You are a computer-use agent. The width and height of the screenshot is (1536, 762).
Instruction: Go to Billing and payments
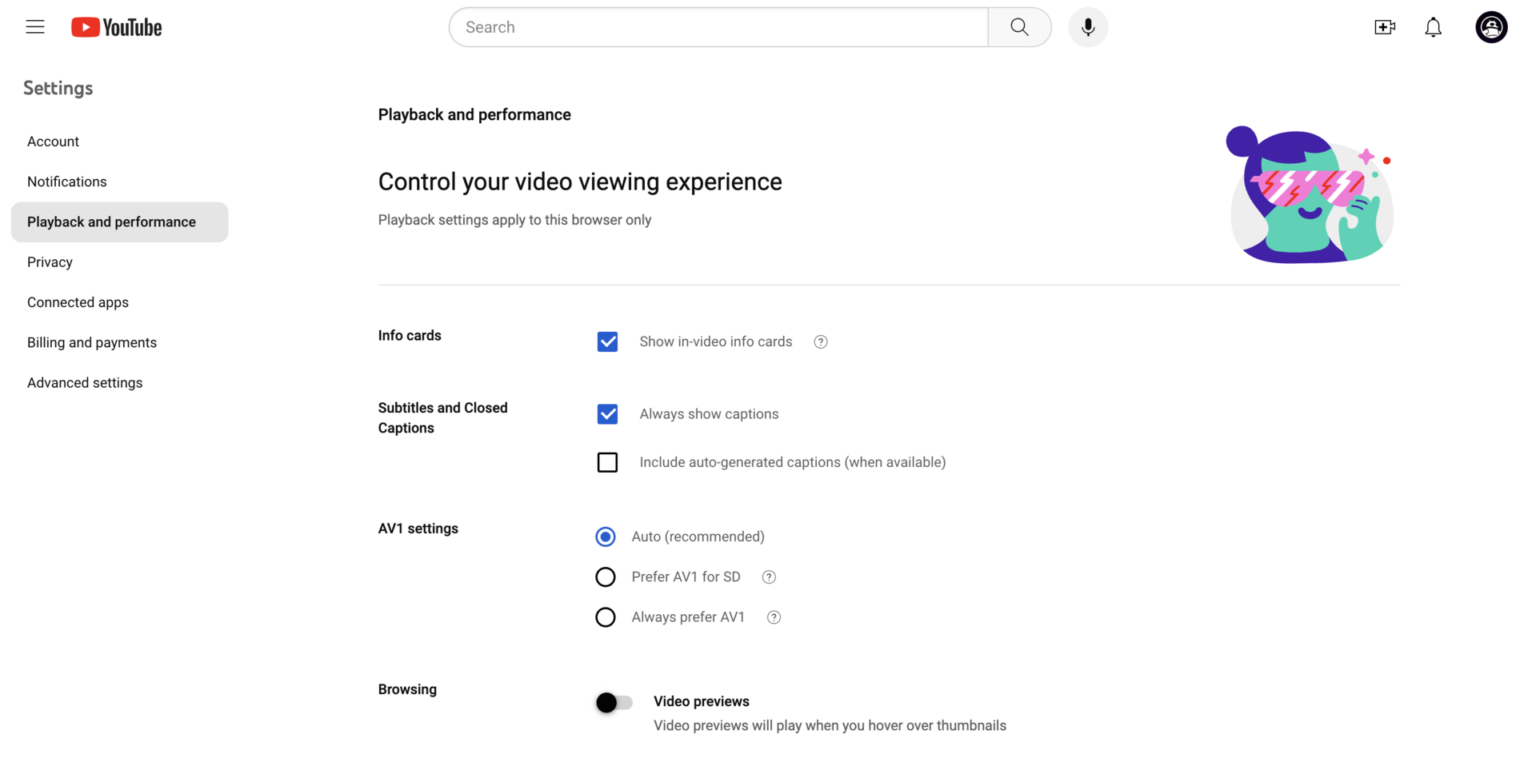pyautogui.click(x=91, y=342)
